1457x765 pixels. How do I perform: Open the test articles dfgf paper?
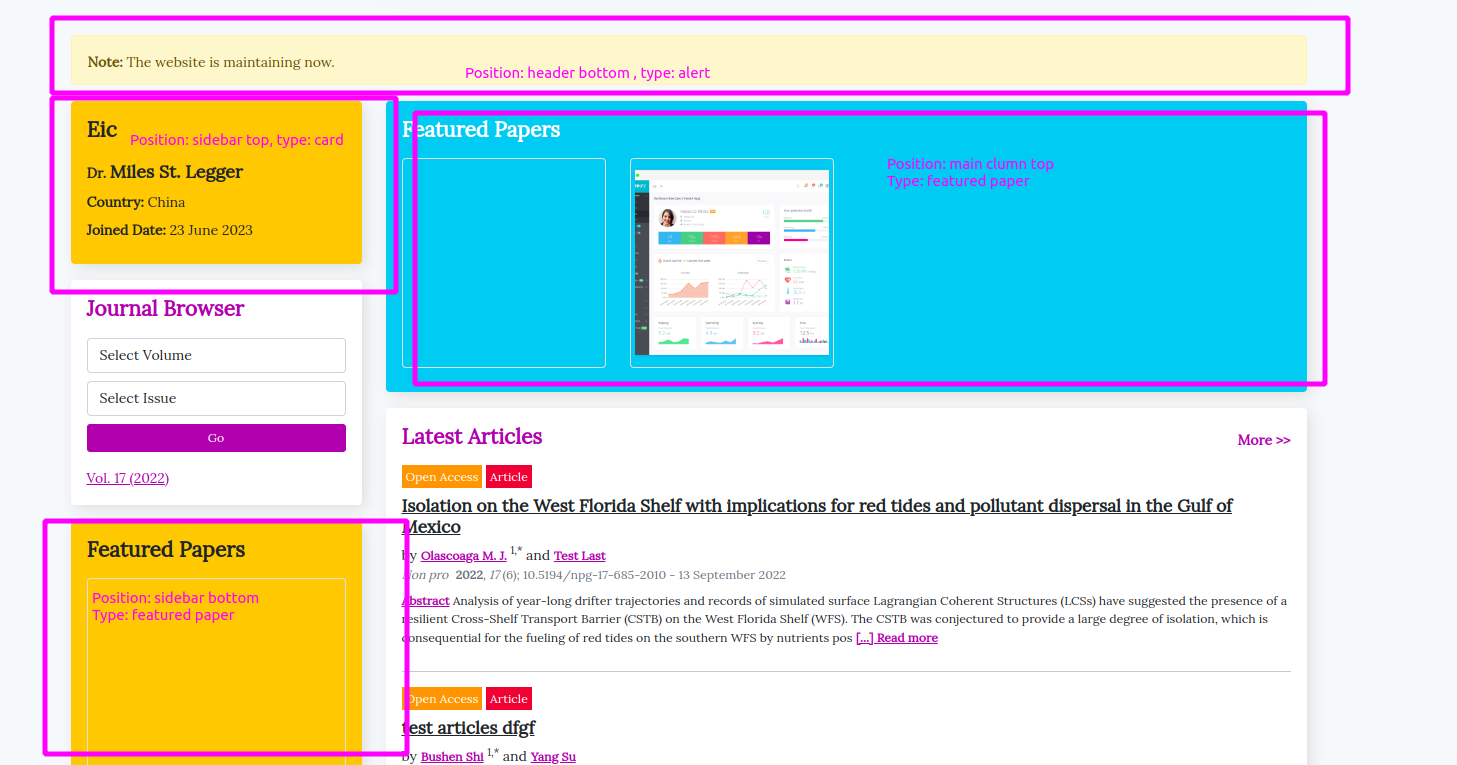click(x=467, y=727)
